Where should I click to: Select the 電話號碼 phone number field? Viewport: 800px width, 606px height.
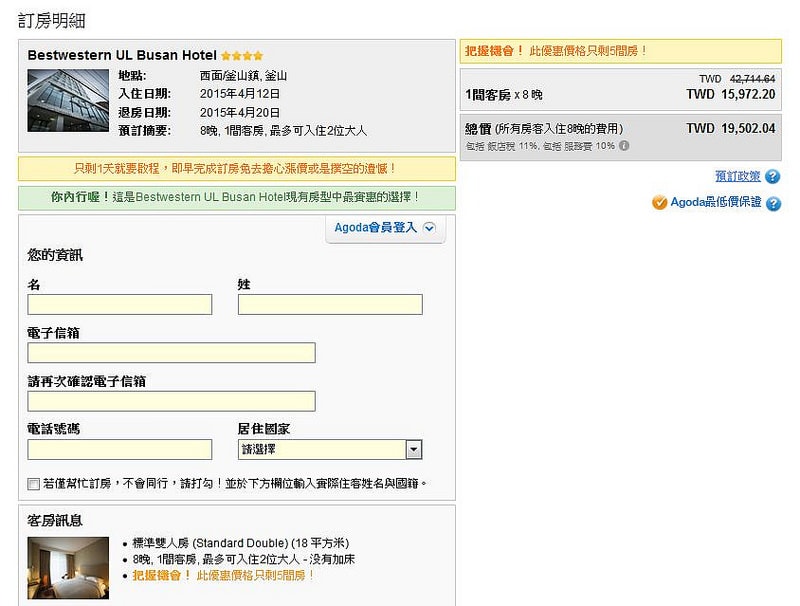click(117, 449)
